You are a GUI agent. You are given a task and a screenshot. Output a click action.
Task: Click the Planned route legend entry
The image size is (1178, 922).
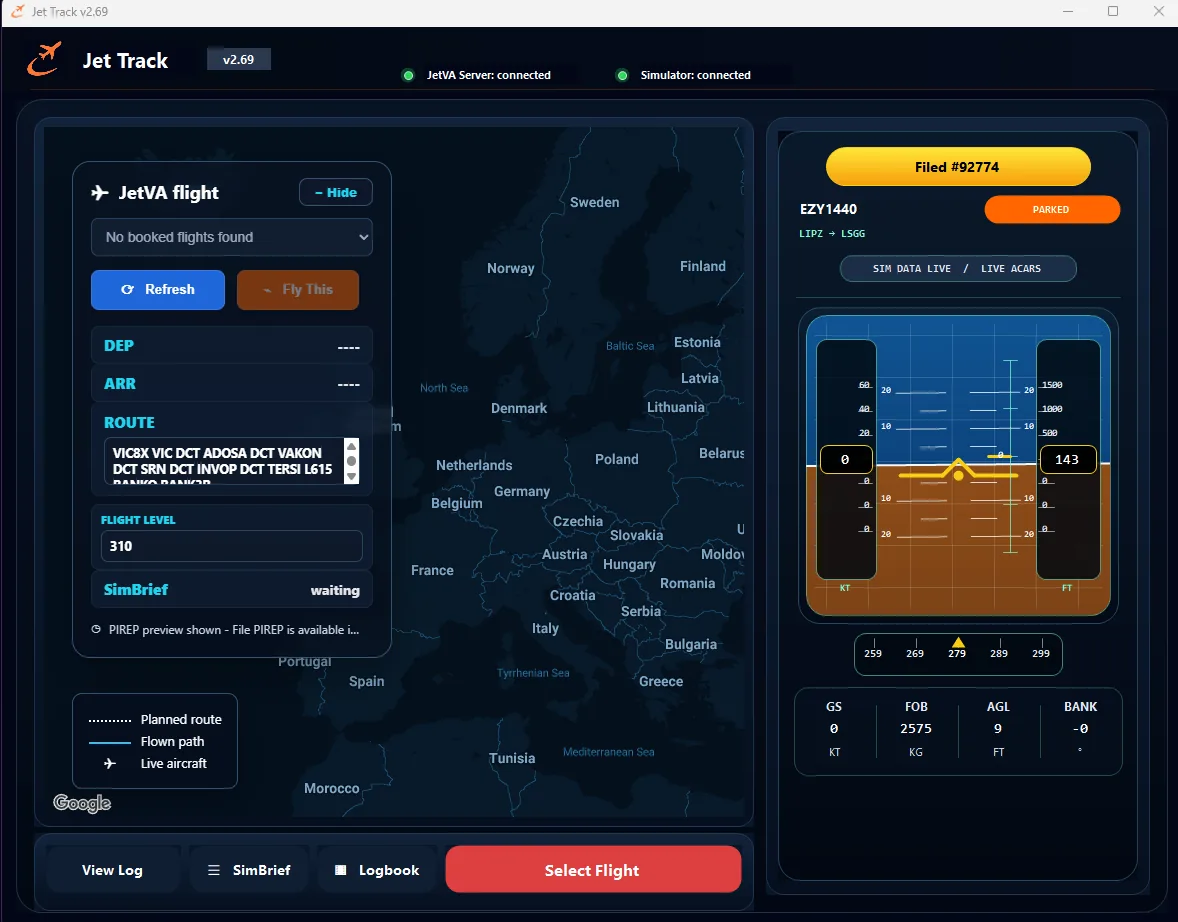pyautogui.click(x=156, y=720)
